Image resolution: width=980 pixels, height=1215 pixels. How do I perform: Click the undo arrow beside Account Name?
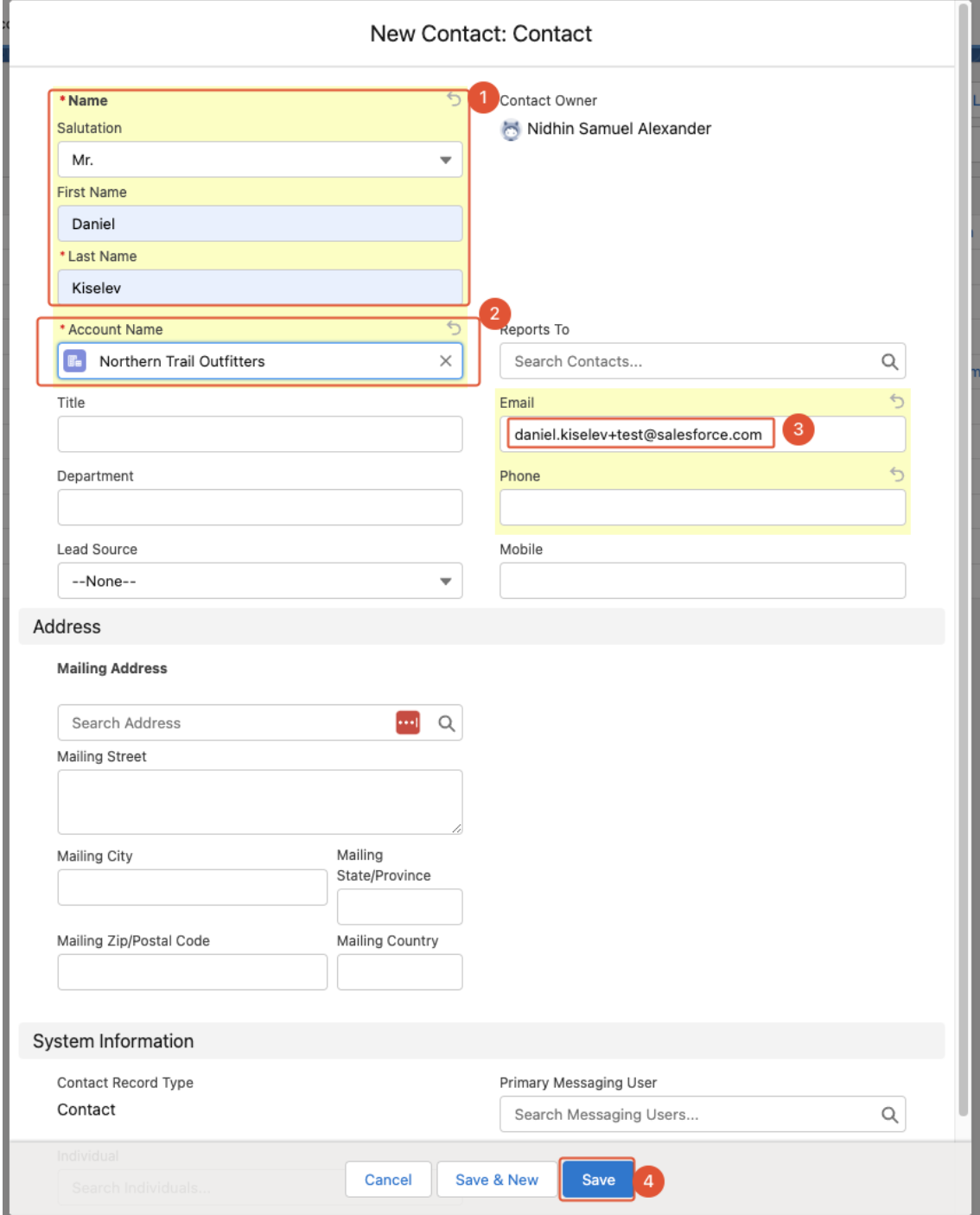[454, 328]
